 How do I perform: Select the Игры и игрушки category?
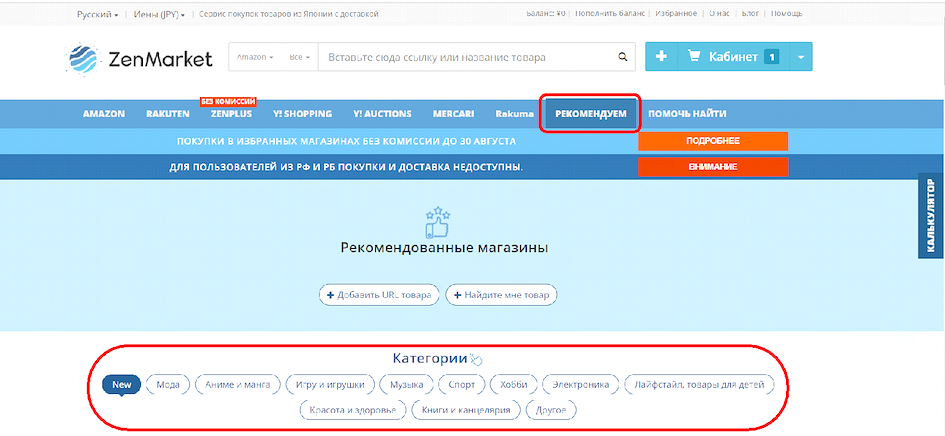[x=330, y=384]
